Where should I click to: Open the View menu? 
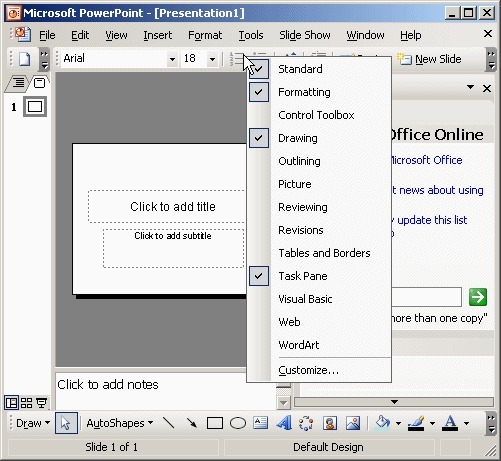116,35
